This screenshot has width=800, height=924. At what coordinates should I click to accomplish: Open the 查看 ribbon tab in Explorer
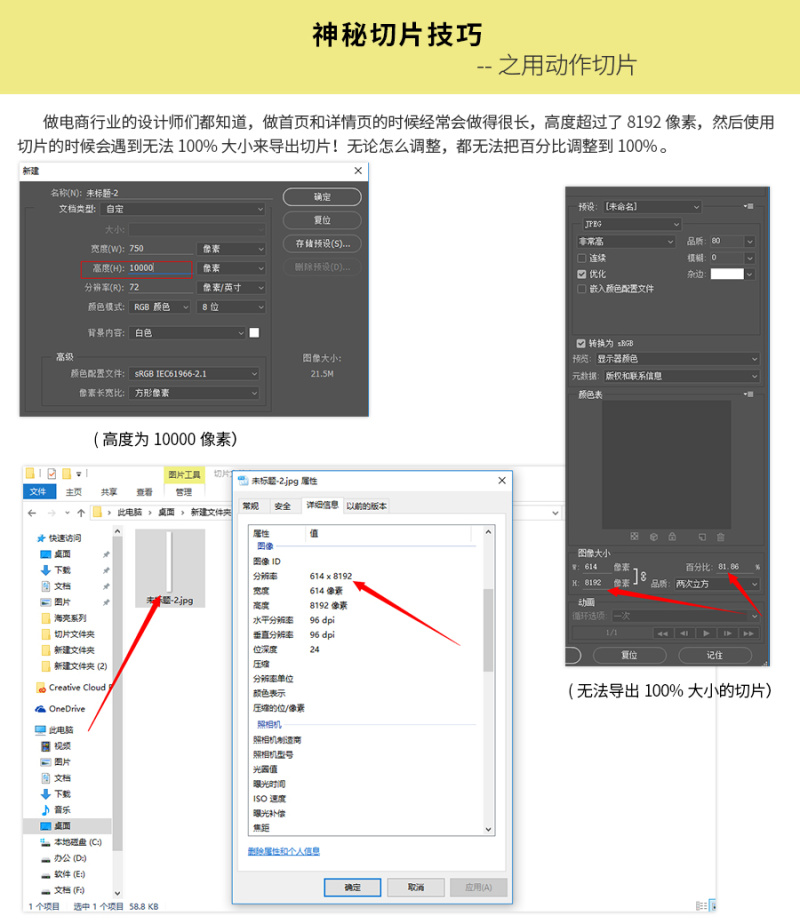pyautogui.click(x=145, y=492)
